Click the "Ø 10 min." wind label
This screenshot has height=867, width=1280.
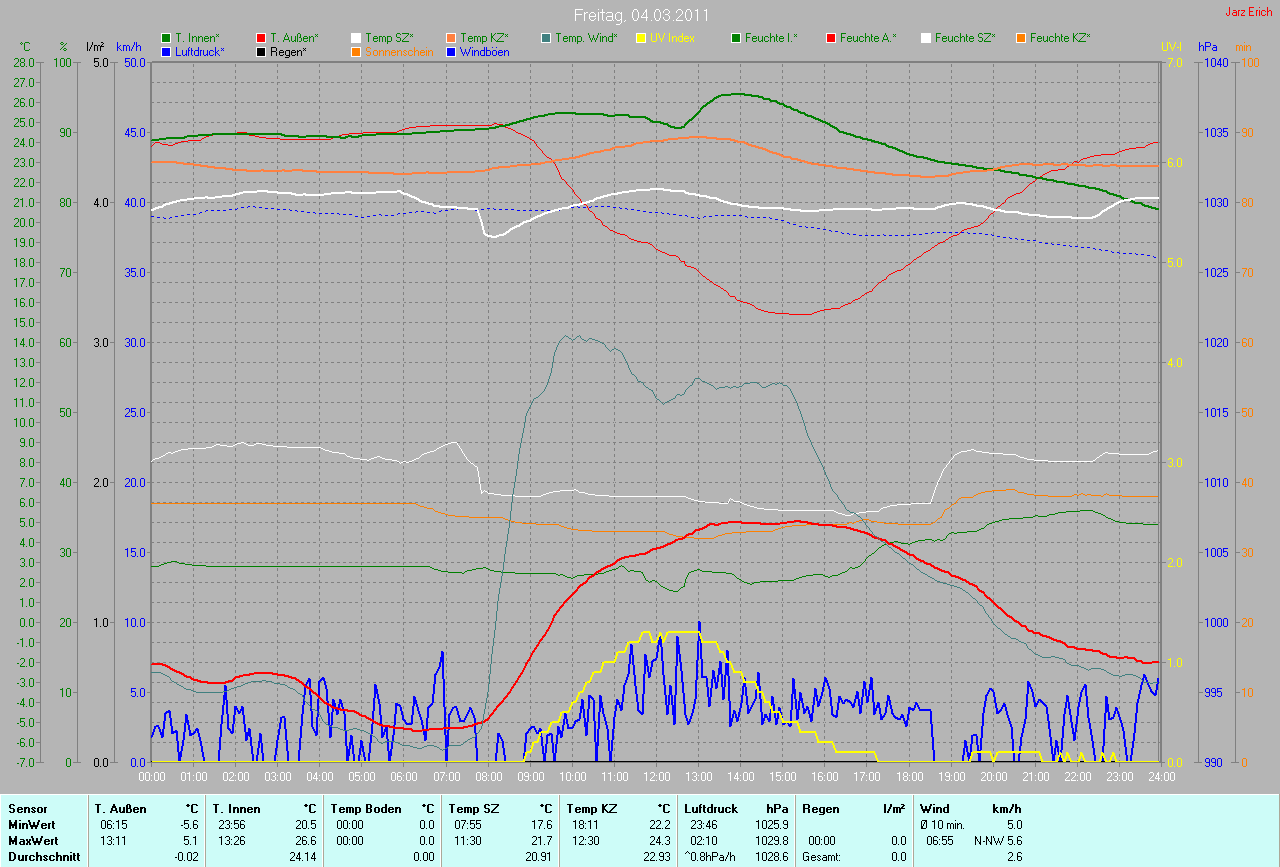tap(943, 825)
